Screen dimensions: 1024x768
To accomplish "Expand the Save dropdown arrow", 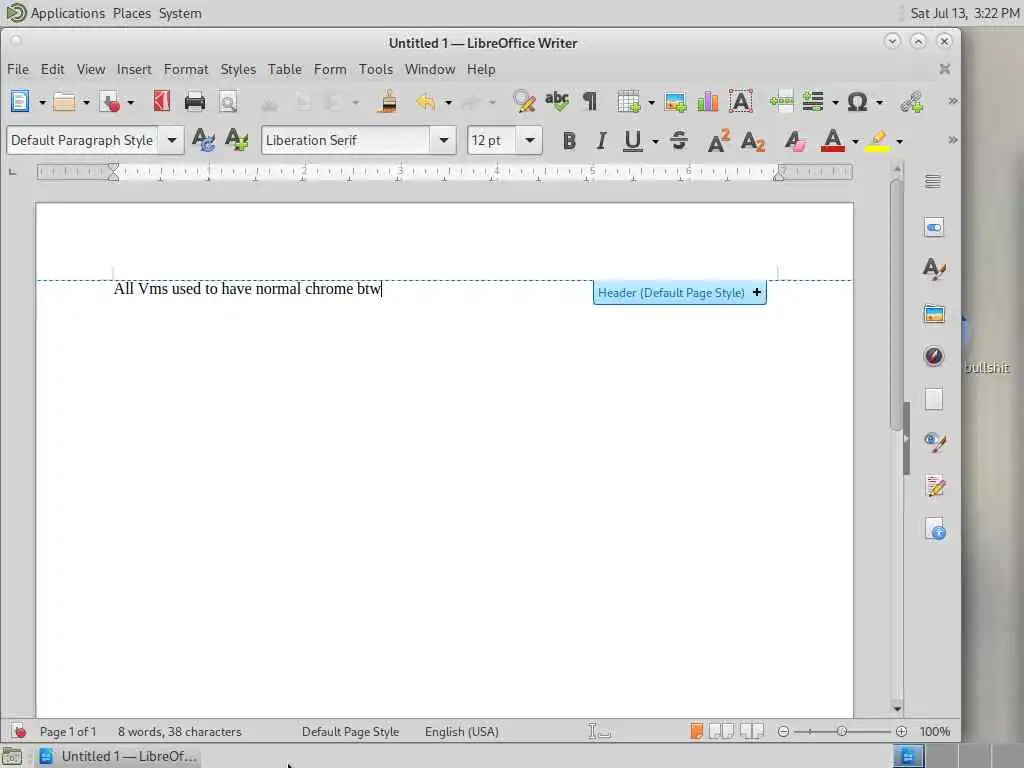I will 131,103.
